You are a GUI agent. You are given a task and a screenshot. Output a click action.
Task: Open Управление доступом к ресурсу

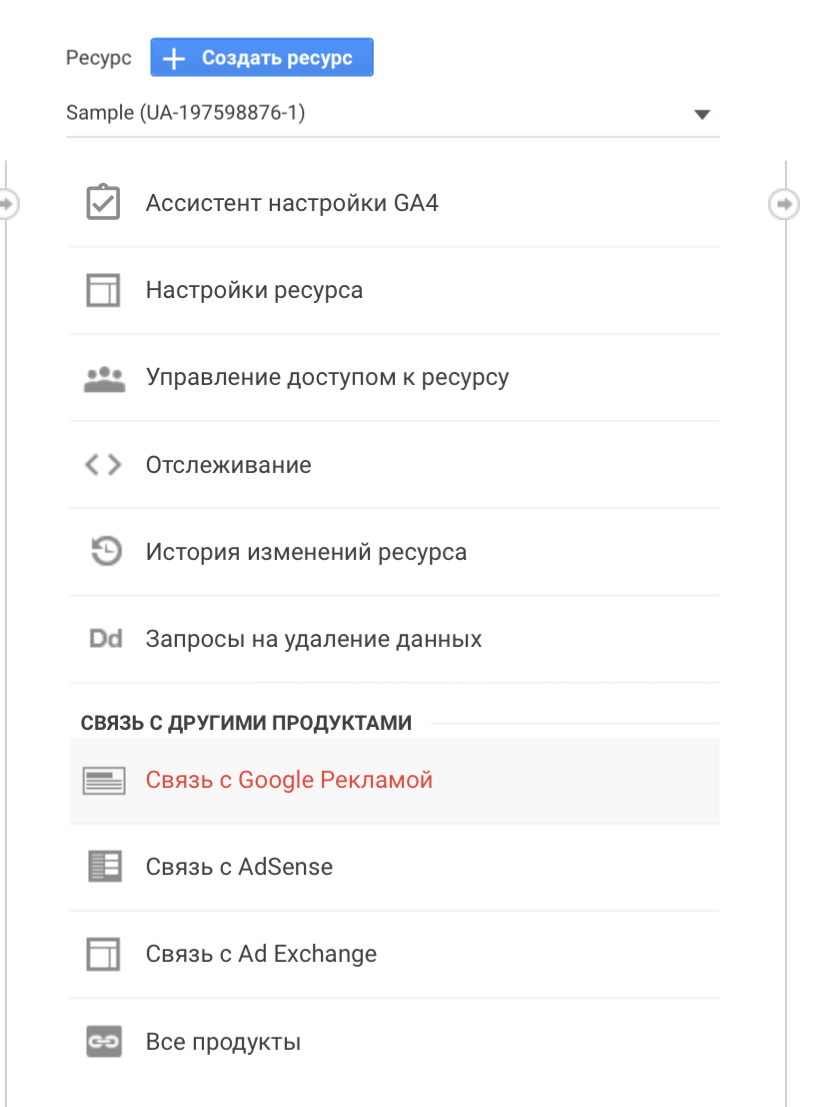(x=327, y=378)
